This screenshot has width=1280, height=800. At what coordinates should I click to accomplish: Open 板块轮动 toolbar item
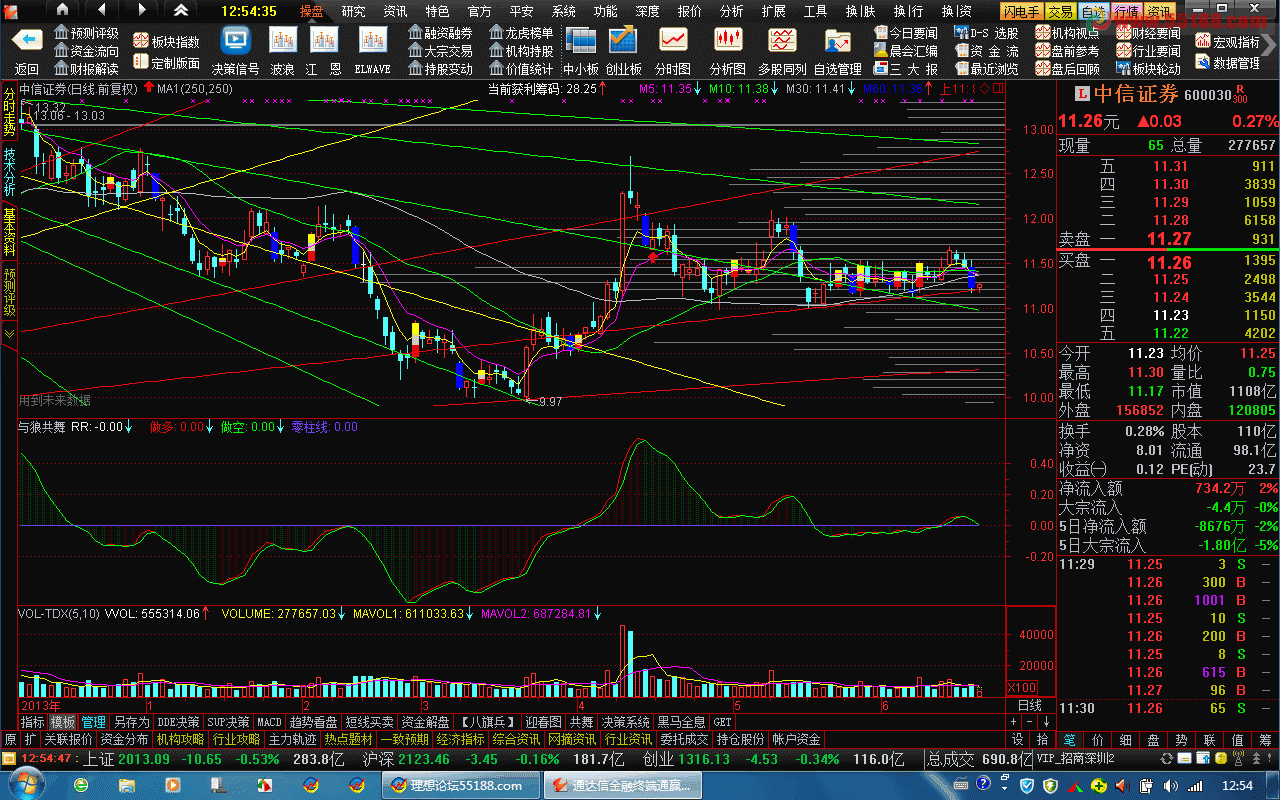coord(1148,69)
